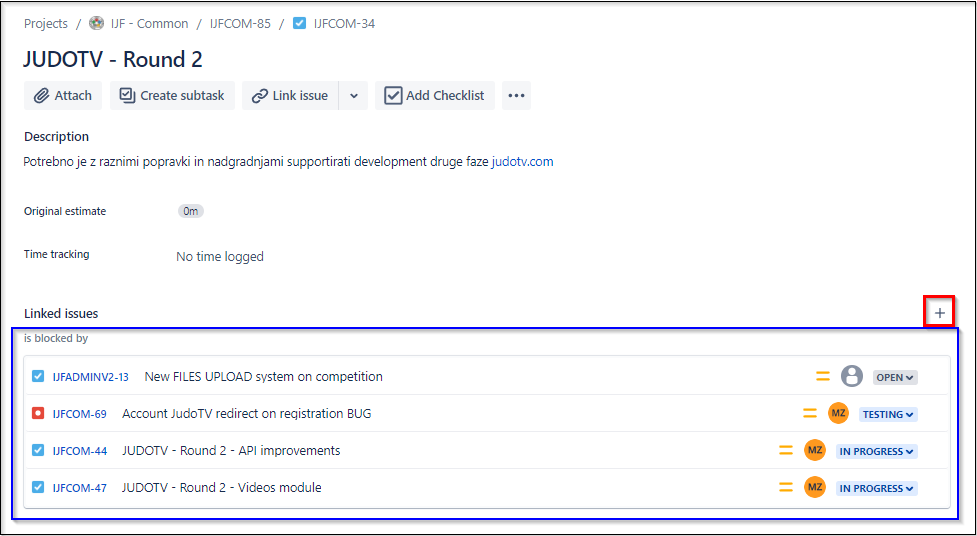Viewport: 977px width, 536px height.
Task: Click the MZ avatar on IJFCOM-47 row
Action: coord(814,487)
